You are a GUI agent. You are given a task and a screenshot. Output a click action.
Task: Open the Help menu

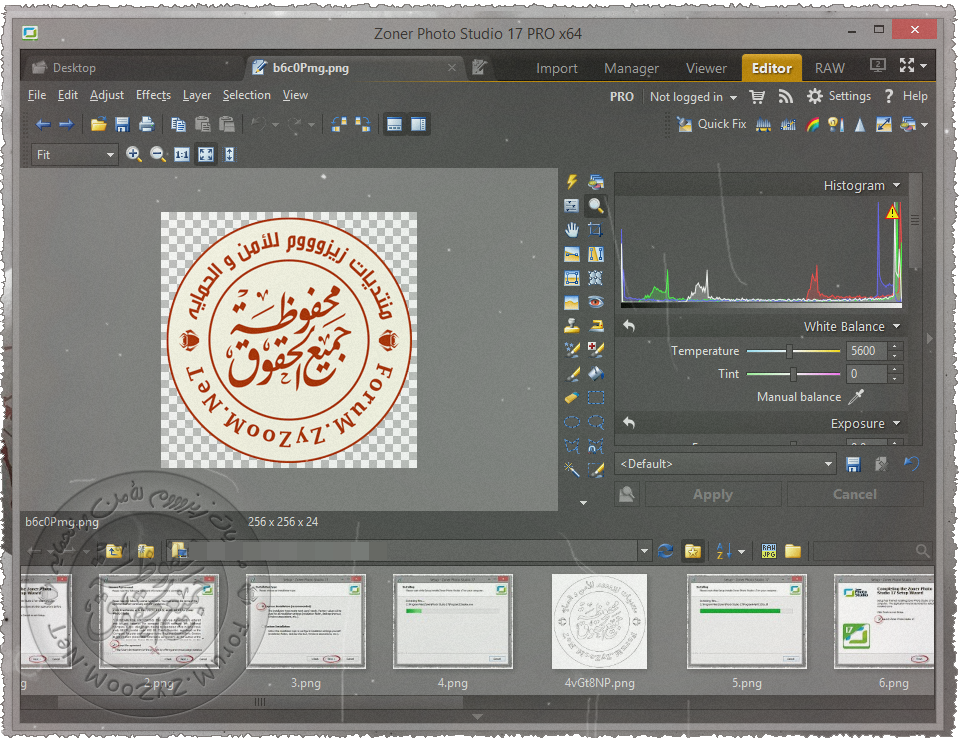906,96
